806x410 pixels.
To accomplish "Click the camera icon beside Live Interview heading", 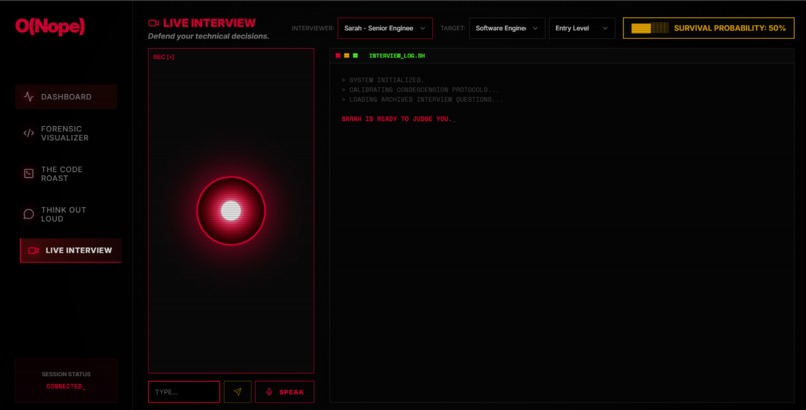I will [153, 23].
